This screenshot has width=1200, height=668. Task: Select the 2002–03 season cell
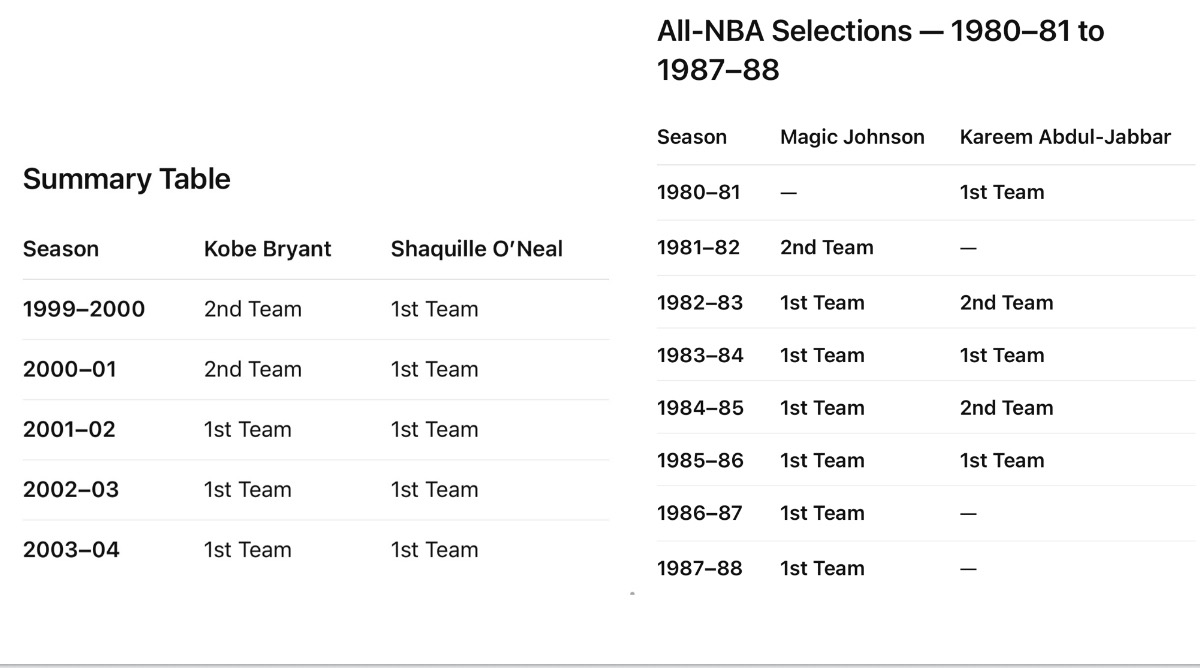coord(71,489)
